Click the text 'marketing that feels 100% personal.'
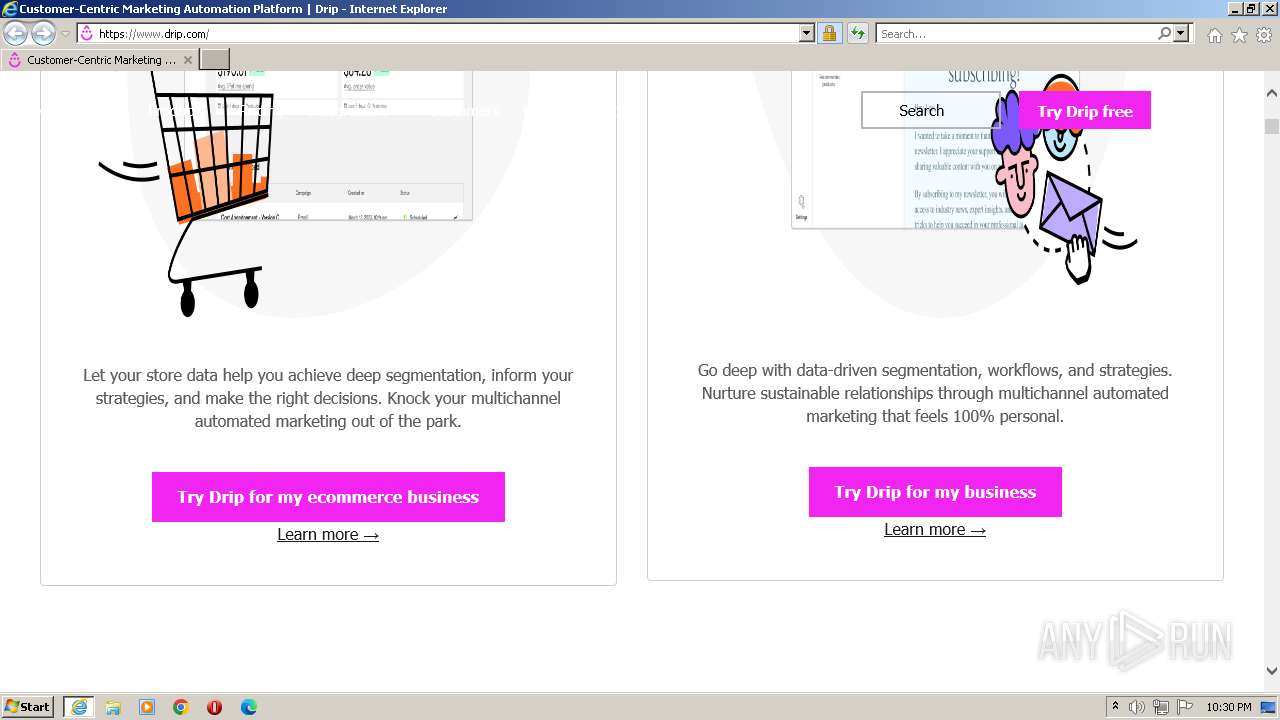Viewport: 1280px width, 720px height. (935, 416)
